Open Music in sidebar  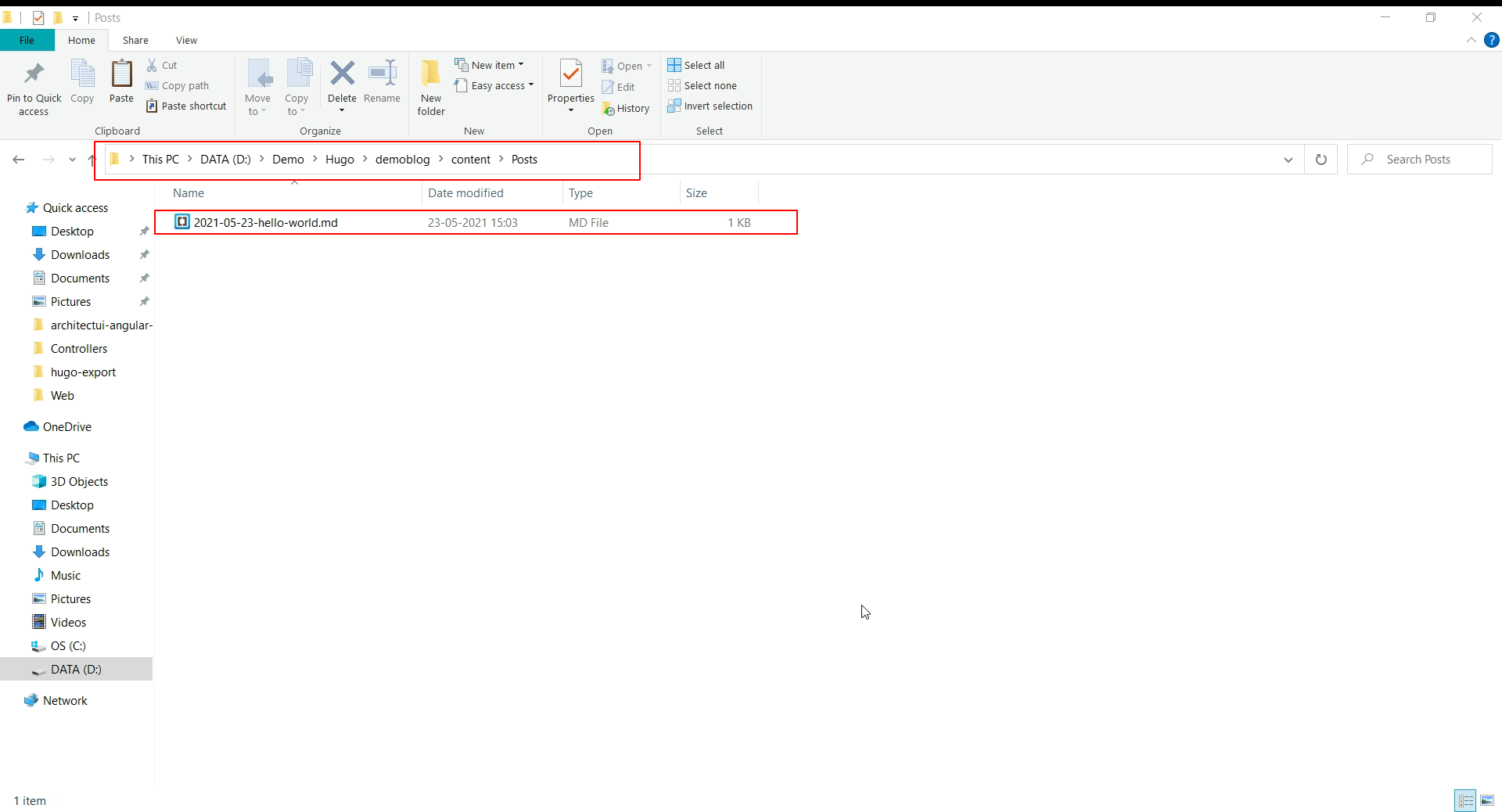coord(65,575)
